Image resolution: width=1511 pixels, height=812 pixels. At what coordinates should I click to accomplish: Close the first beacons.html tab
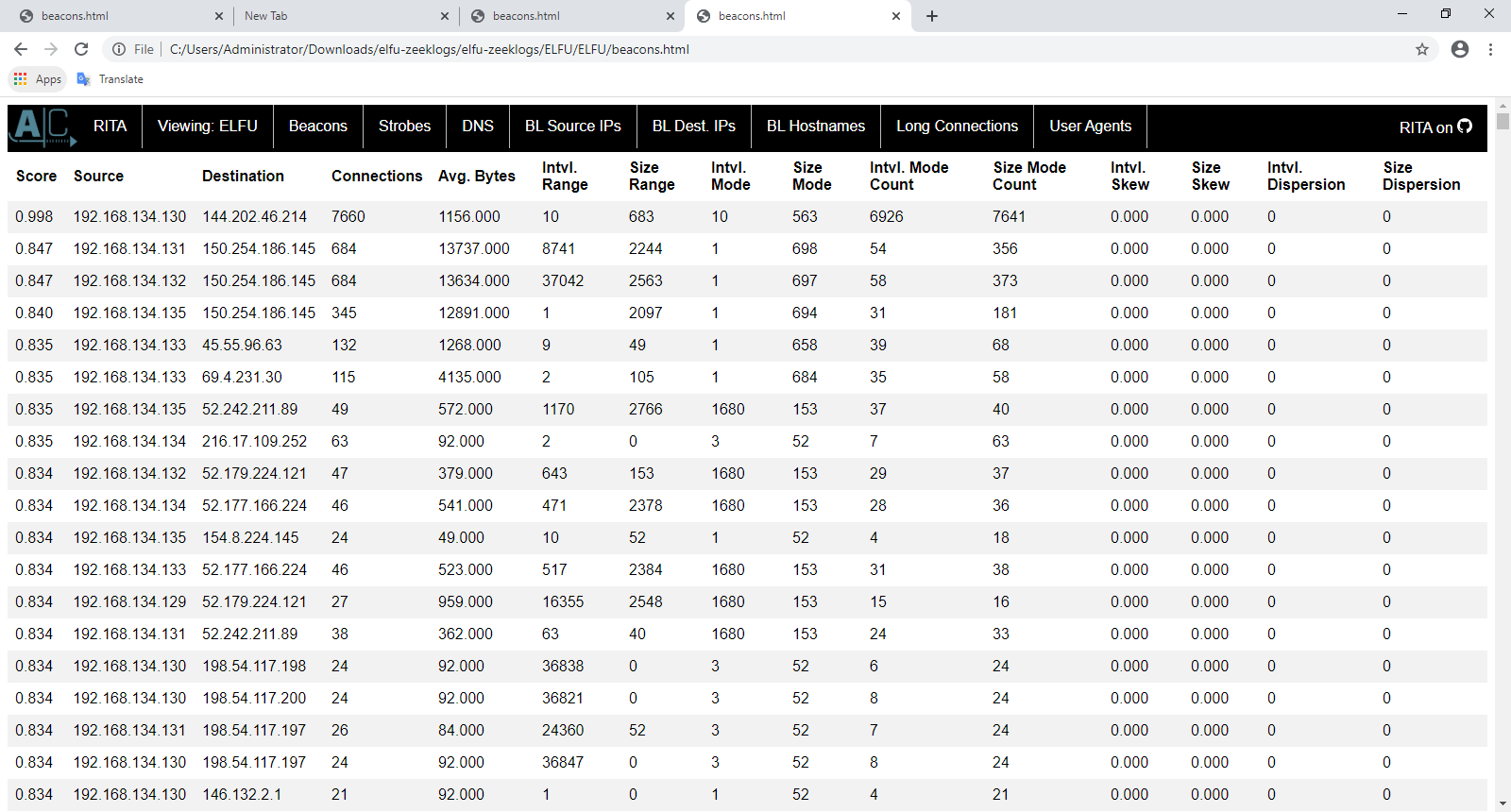click(219, 16)
